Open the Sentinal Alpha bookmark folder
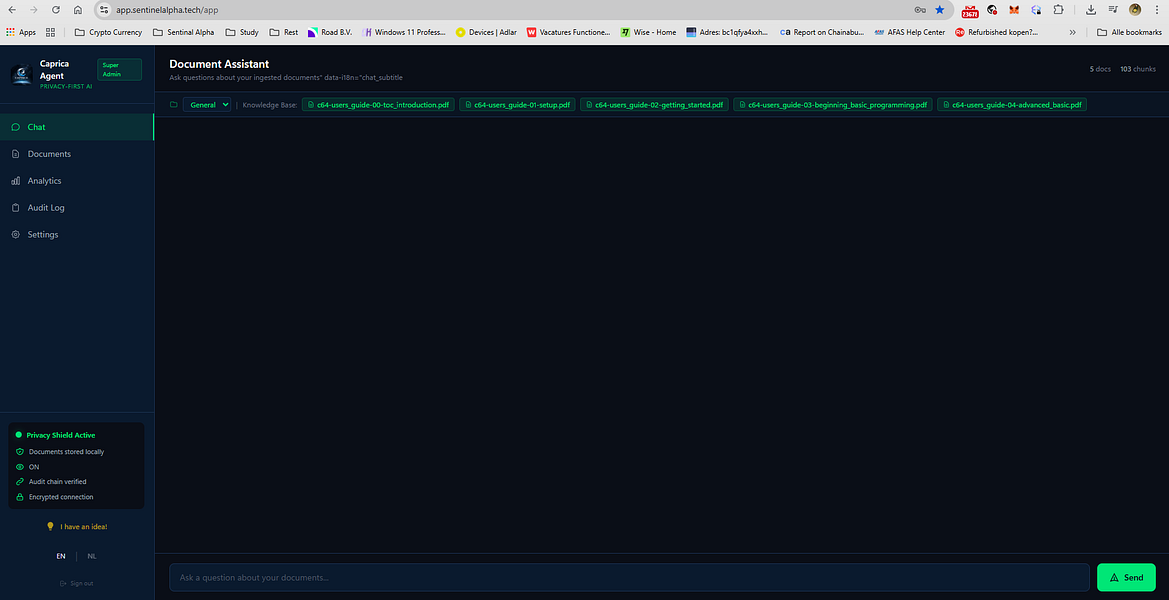 (x=183, y=32)
